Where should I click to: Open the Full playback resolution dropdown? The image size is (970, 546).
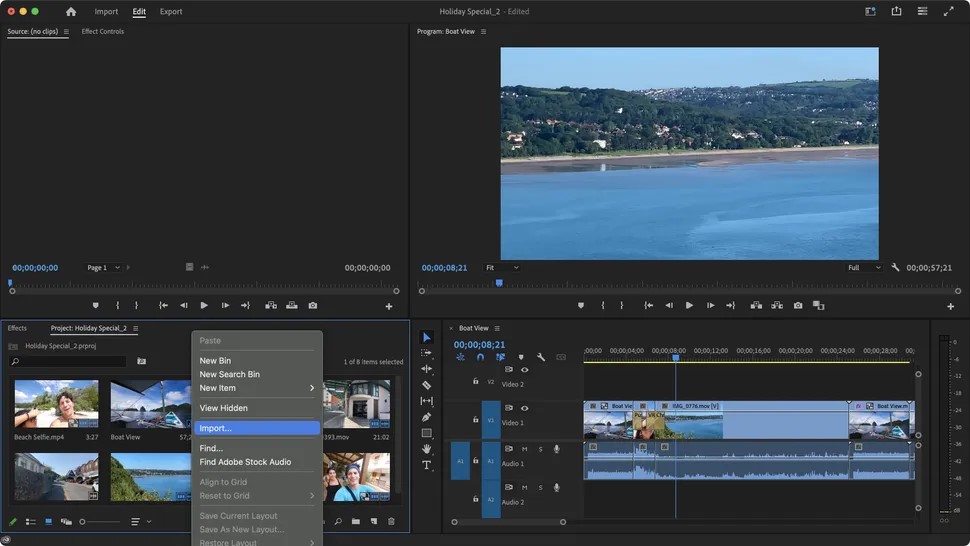(864, 268)
